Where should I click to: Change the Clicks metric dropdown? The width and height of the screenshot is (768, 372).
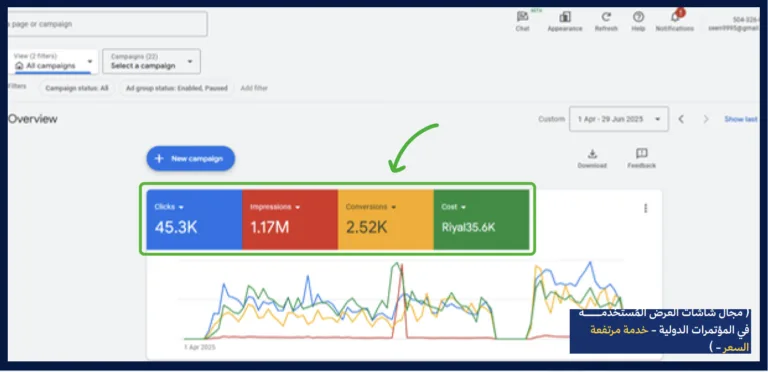[169, 207]
